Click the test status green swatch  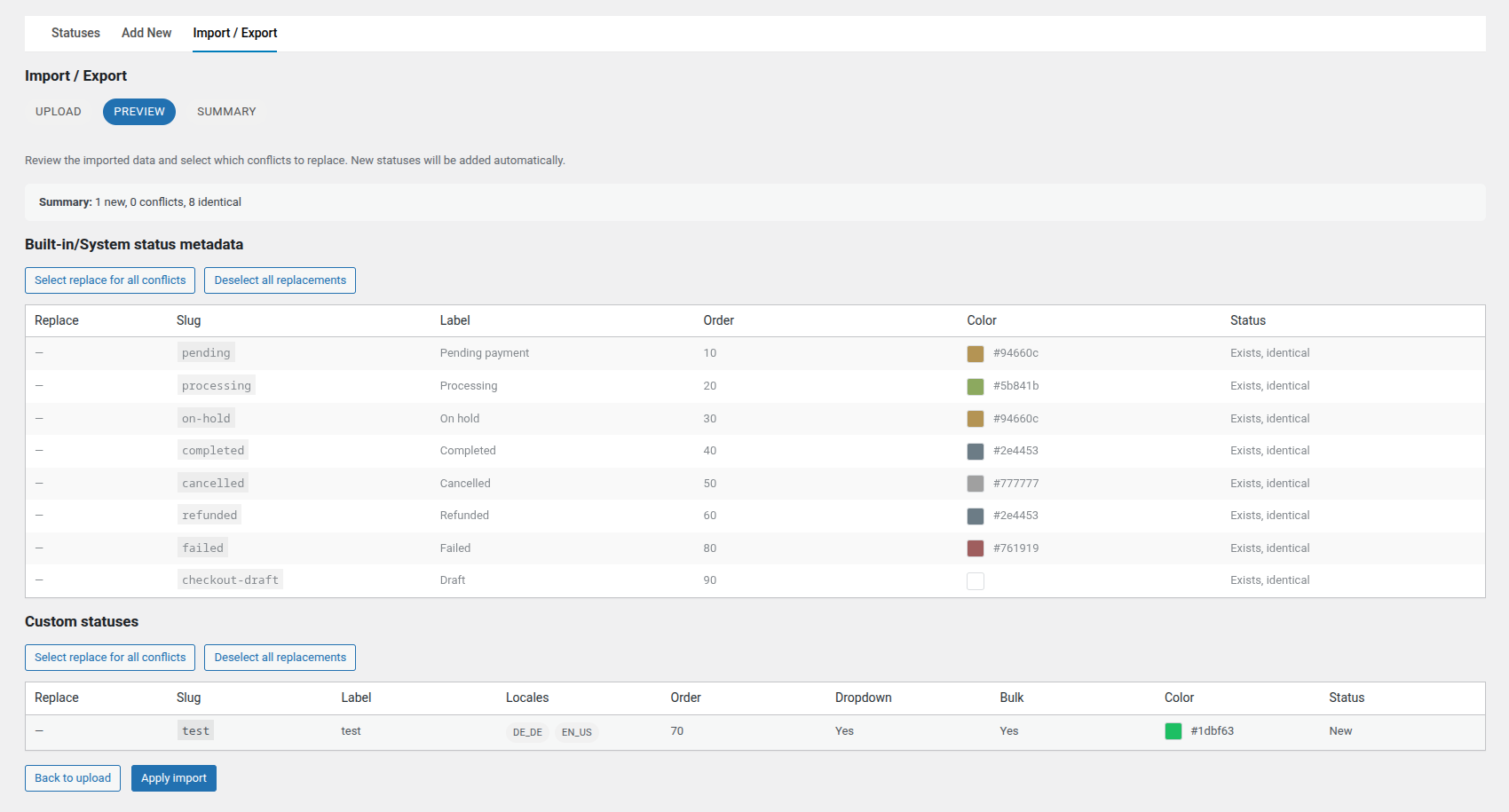[x=1173, y=731]
